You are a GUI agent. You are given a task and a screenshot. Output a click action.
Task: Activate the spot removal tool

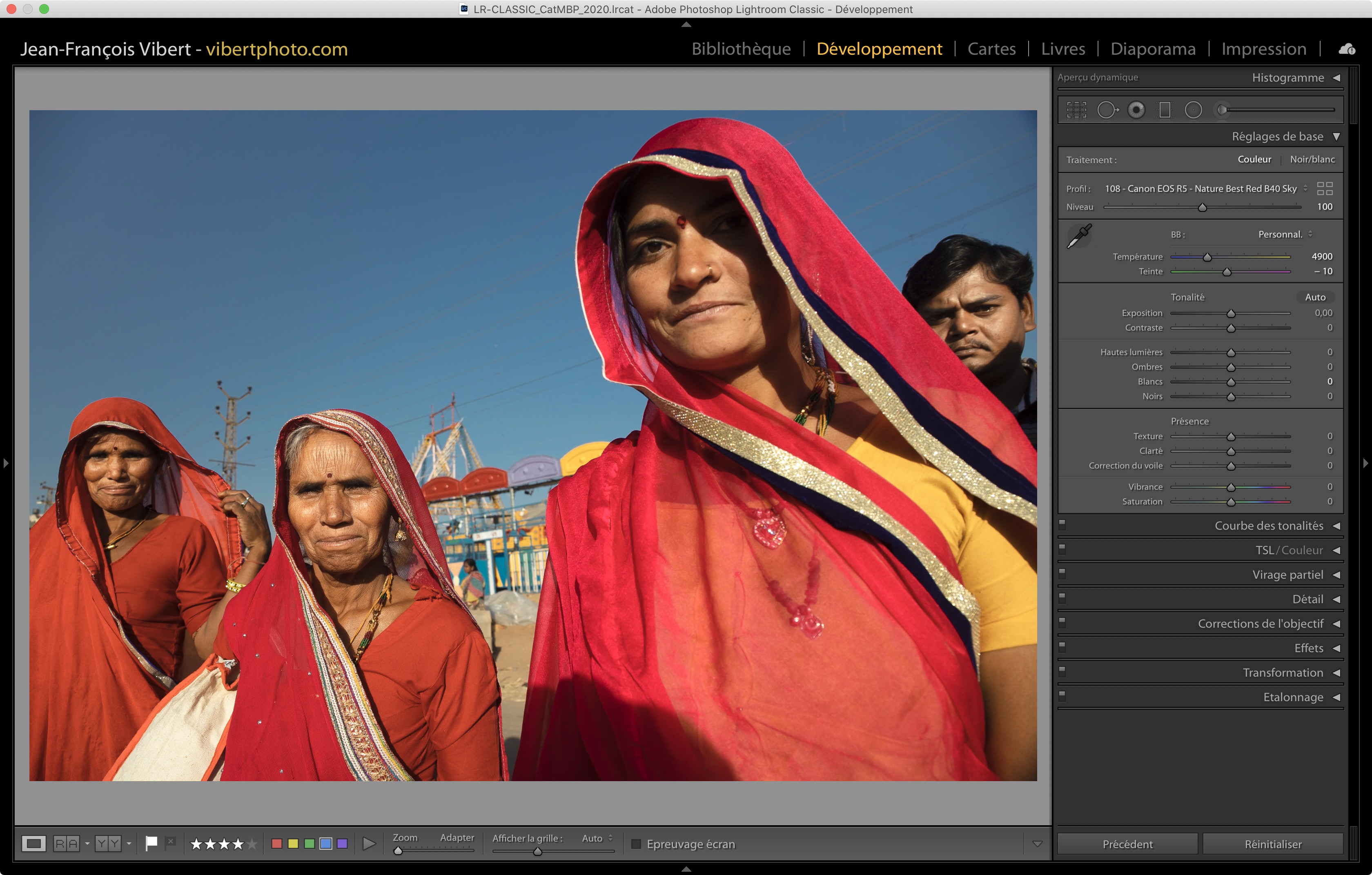tap(1107, 110)
